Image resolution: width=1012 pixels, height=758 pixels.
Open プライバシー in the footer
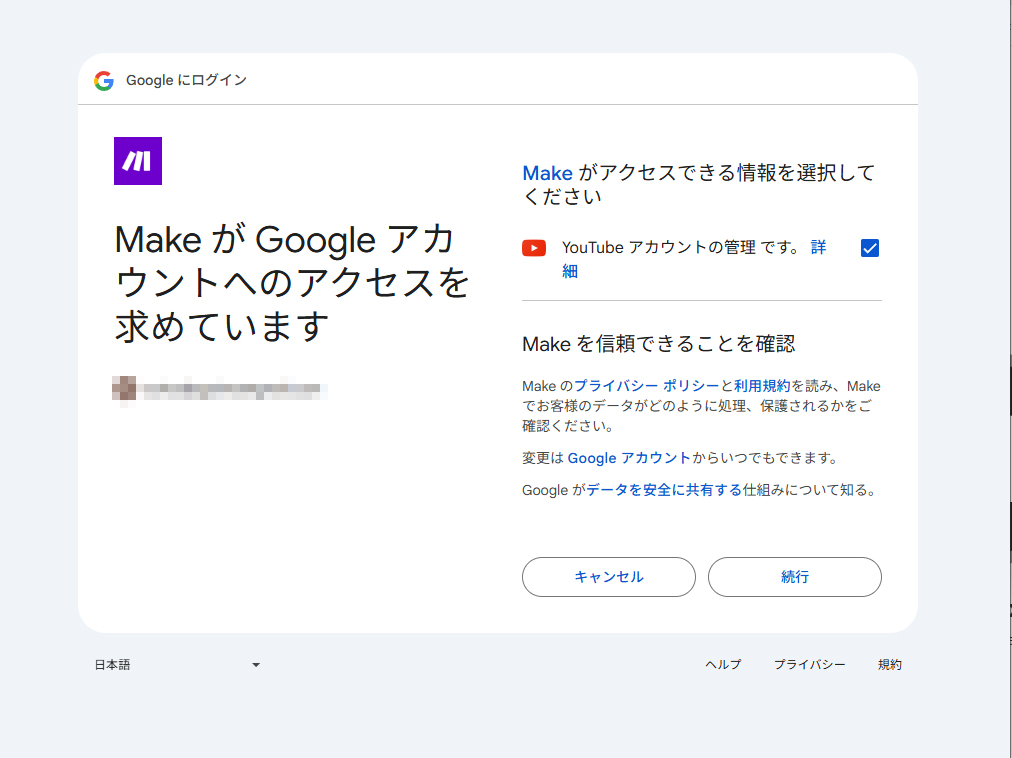click(x=809, y=665)
